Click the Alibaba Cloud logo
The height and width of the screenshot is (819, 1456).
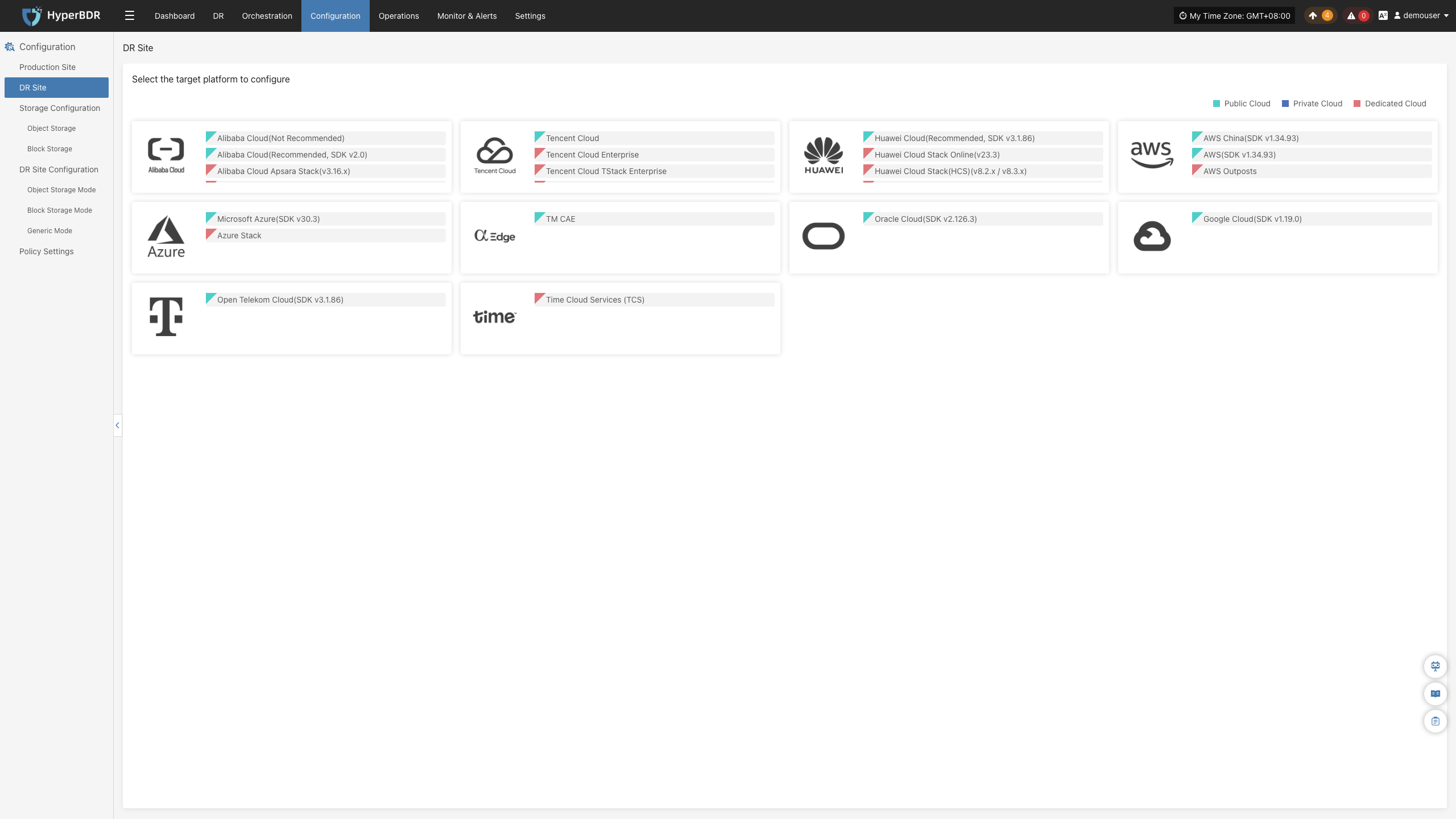166,155
